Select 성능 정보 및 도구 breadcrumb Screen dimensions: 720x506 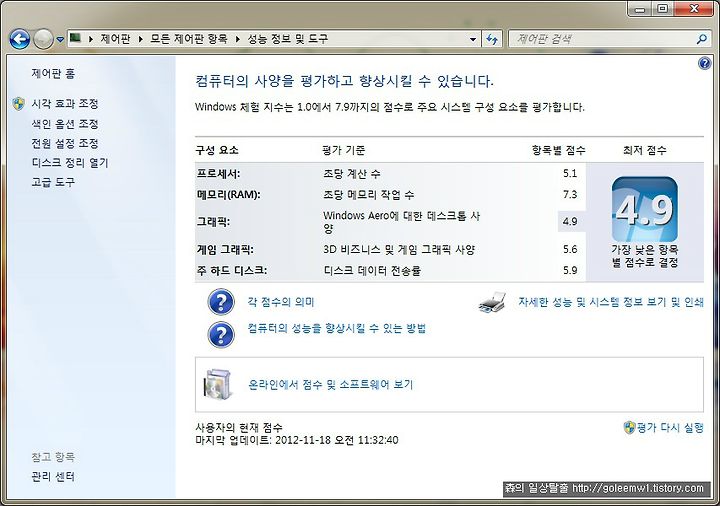click(288, 39)
